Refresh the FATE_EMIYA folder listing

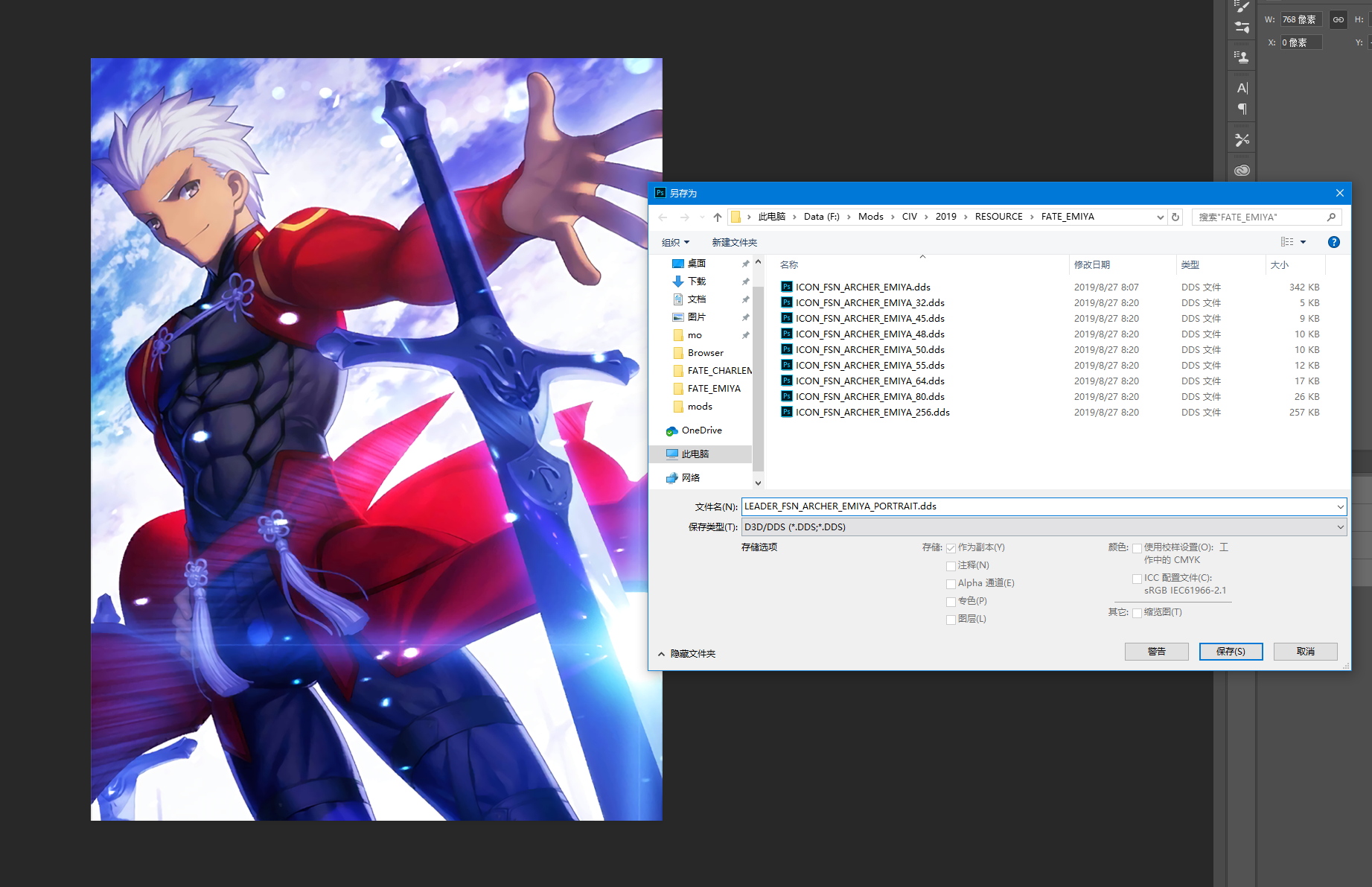(x=1175, y=217)
